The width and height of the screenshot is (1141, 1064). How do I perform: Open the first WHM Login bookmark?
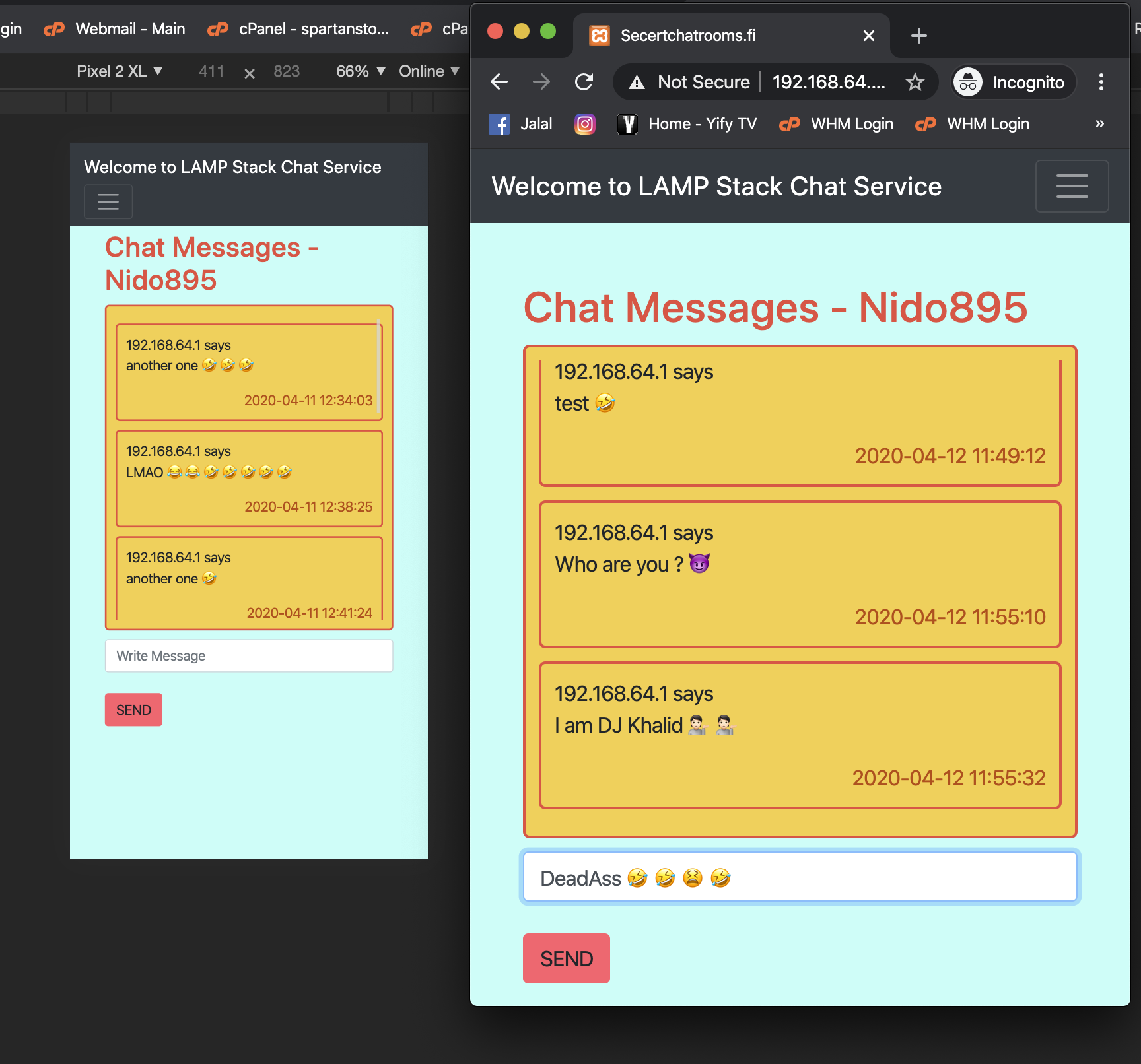click(836, 124)
